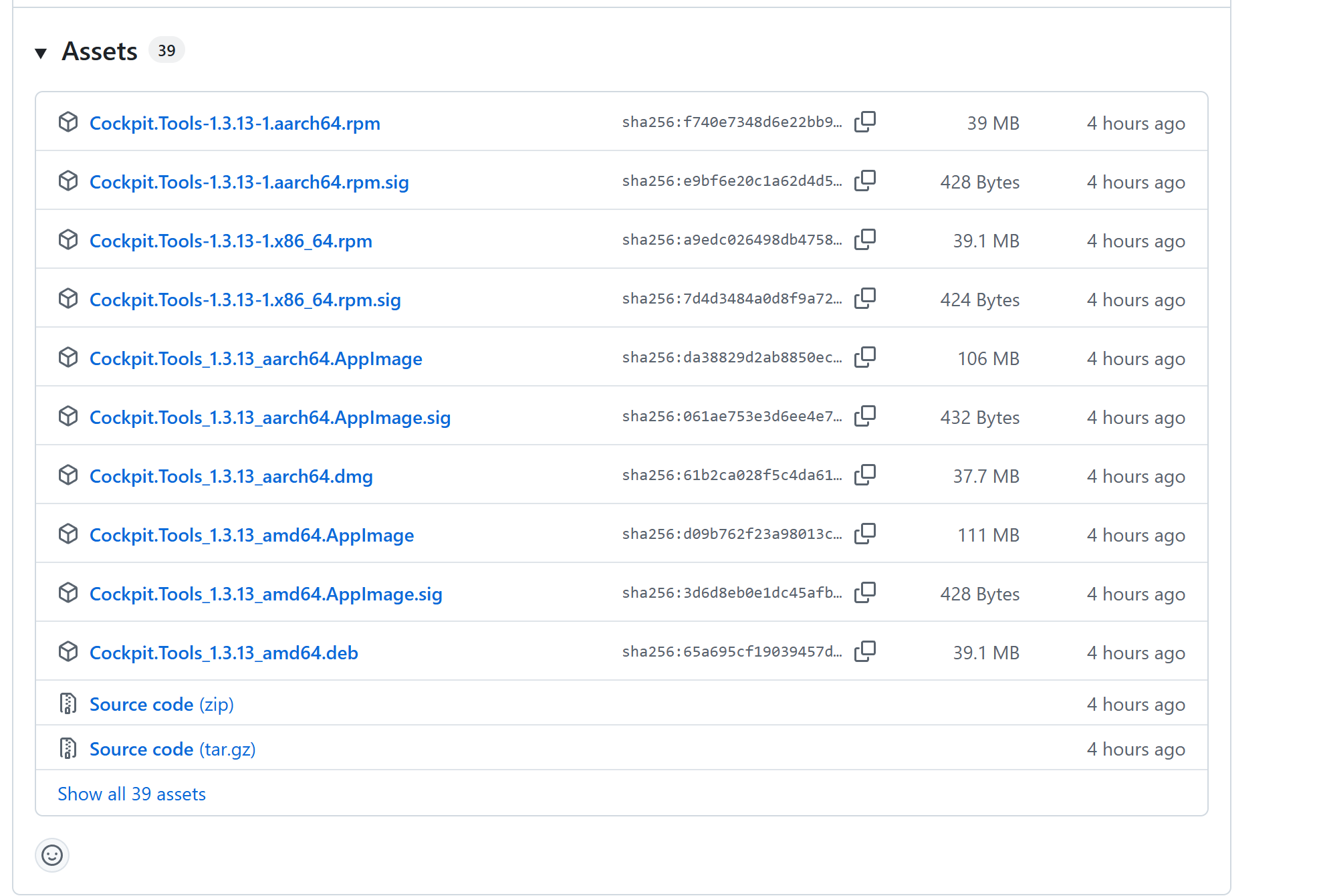Click hash text sha256:da38829d2ab8850ec…
Viewport: 1317px width, 896px height.
coord(732,358)
